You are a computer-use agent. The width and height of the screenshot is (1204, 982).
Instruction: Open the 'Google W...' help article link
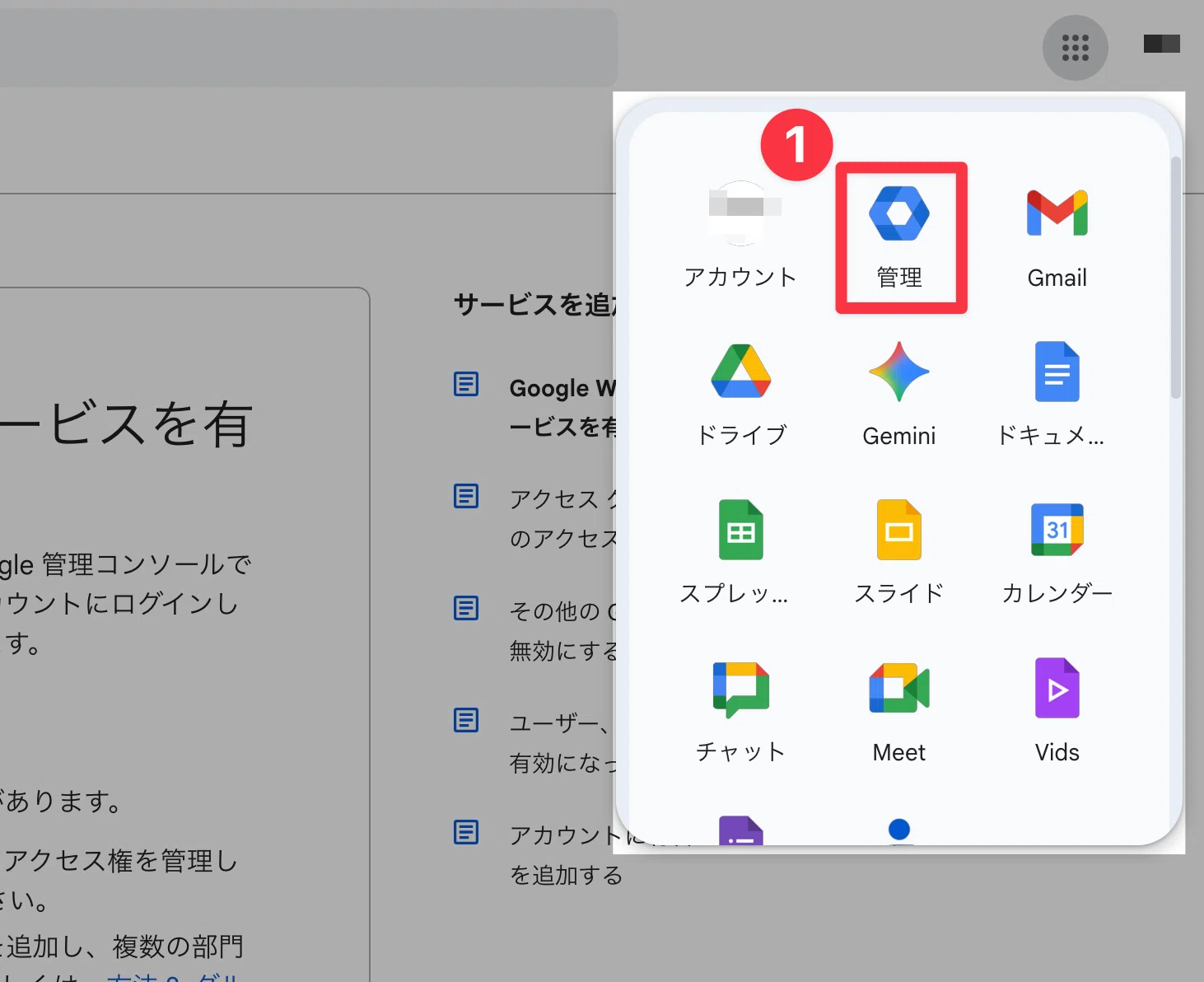[x=562, y=407]
